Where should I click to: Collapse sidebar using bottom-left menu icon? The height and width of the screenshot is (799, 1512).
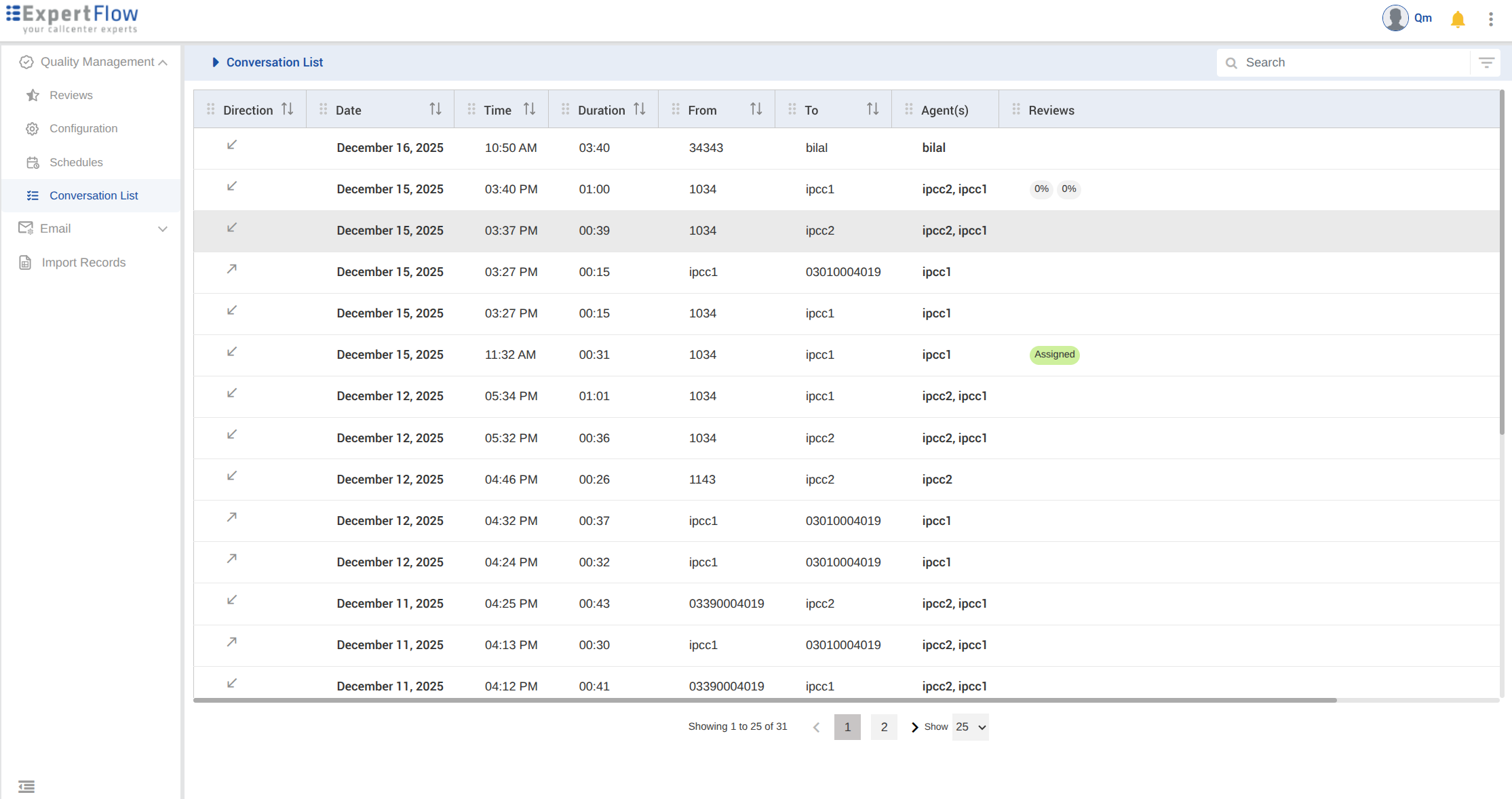(26, 786)
